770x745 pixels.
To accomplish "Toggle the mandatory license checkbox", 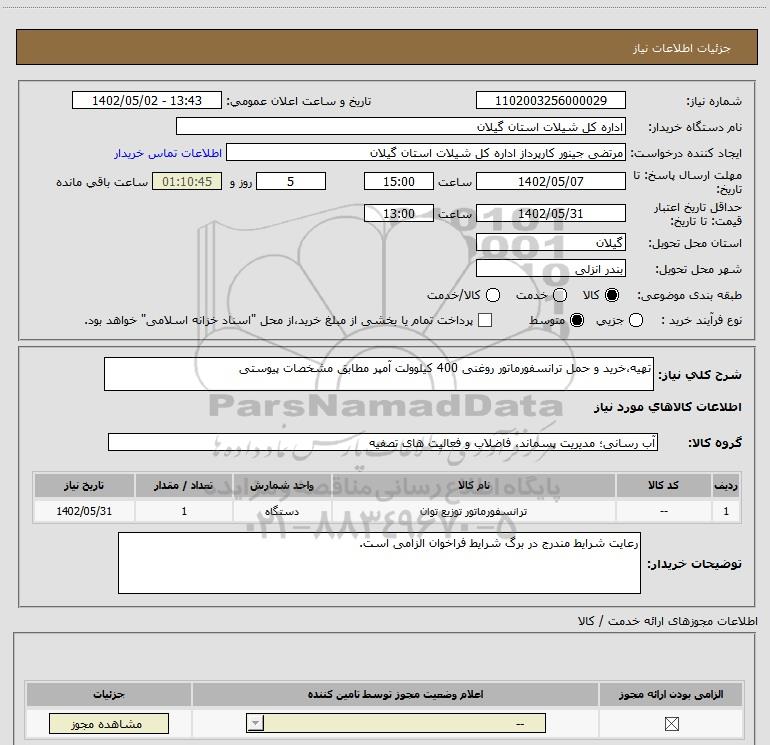I will (x=671, y=723).
